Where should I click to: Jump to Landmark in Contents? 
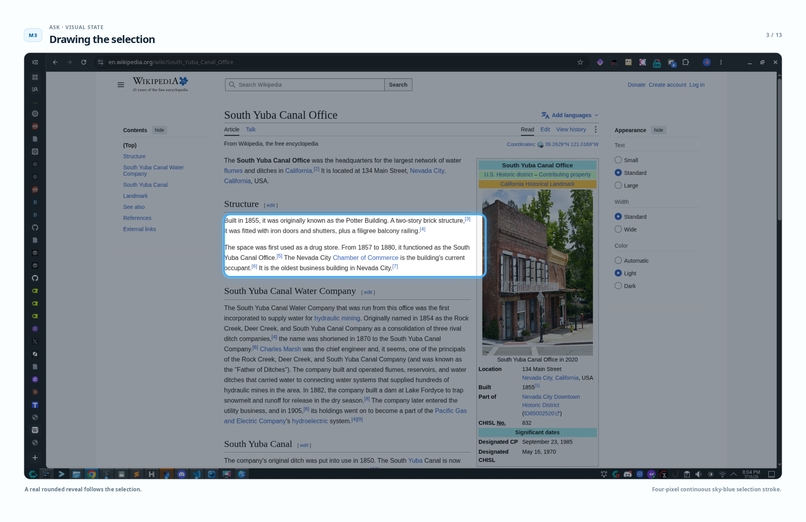point(135,196)
